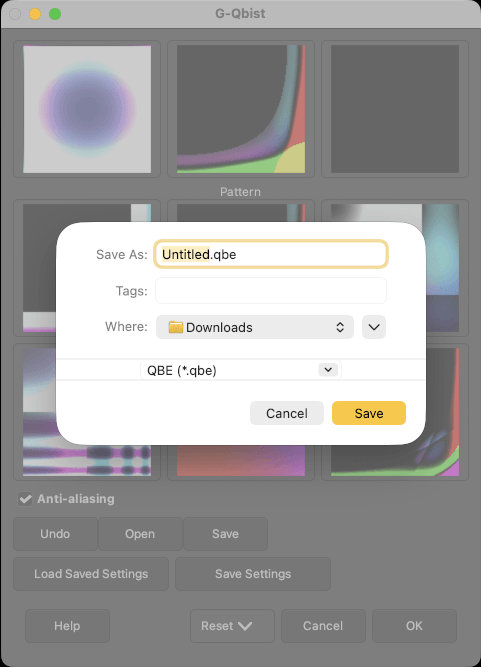Click the Save Settings button
Viewport: 481px width, 667px height.
point(253,574)
